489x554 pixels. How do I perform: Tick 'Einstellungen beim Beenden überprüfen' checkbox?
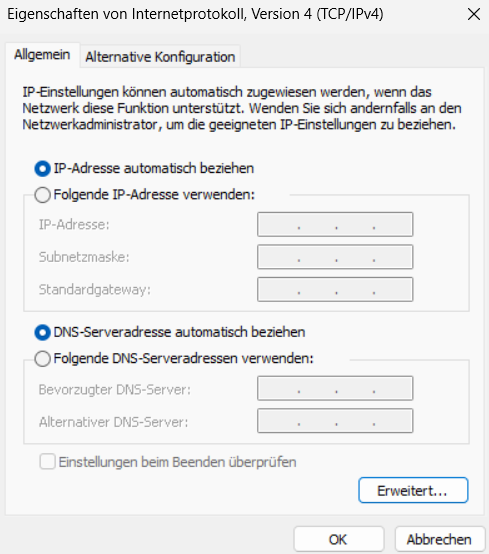point(47,462)
